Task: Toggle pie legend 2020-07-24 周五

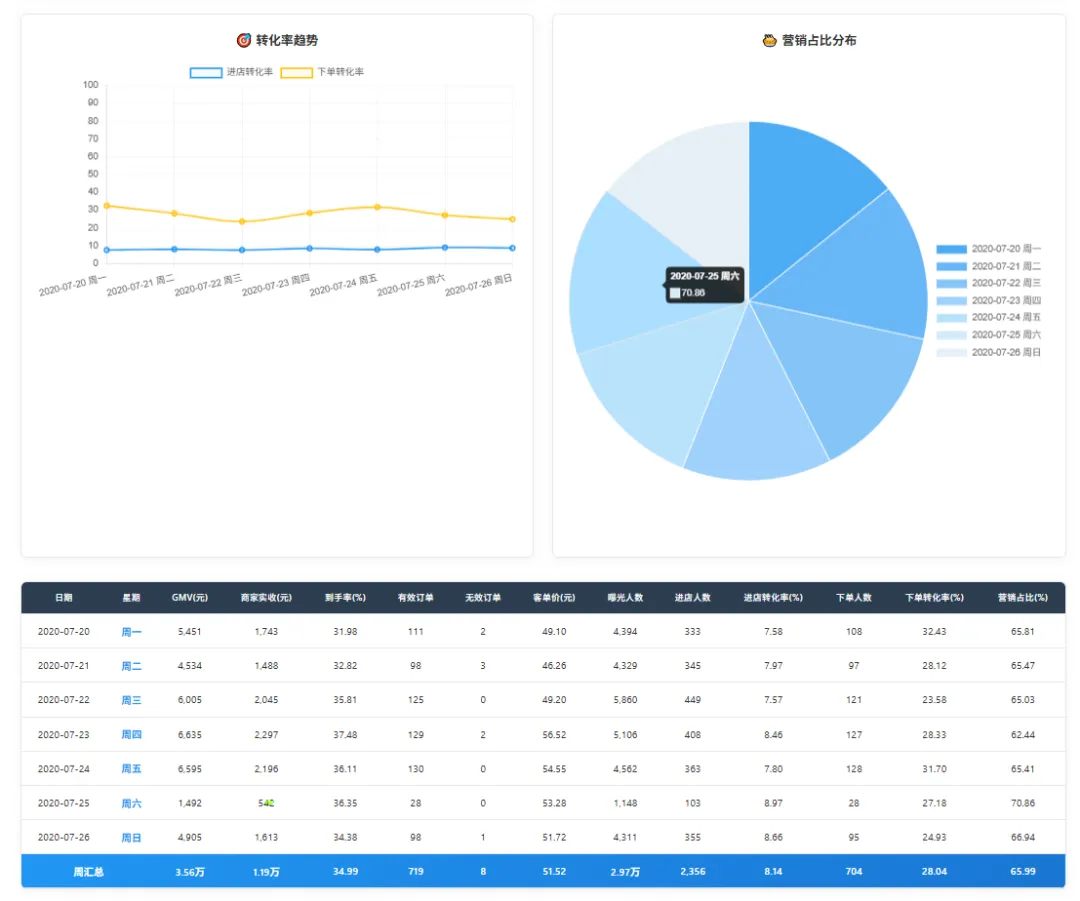Action: 988,318
